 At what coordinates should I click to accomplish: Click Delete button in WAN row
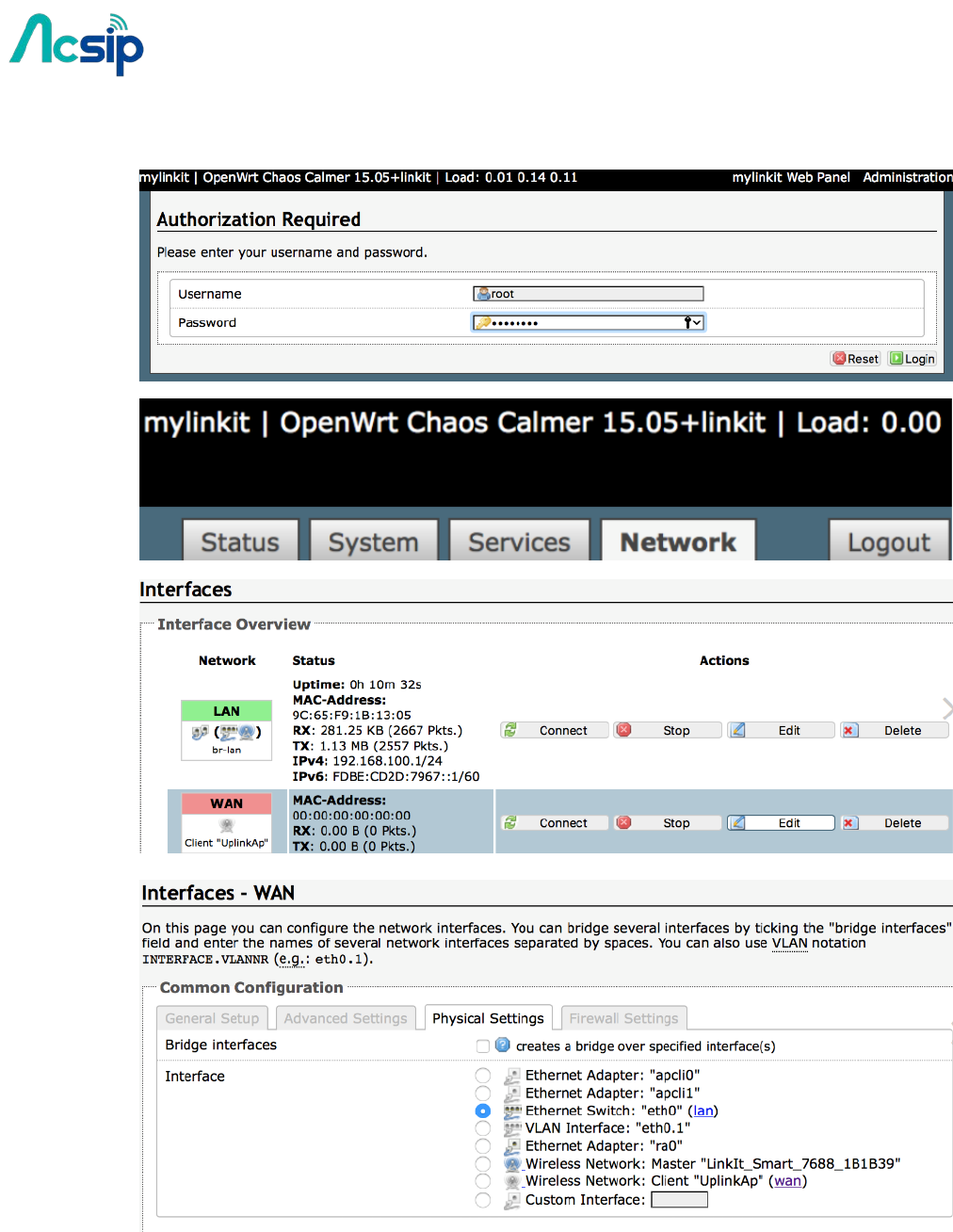click(x=894, y=822)
